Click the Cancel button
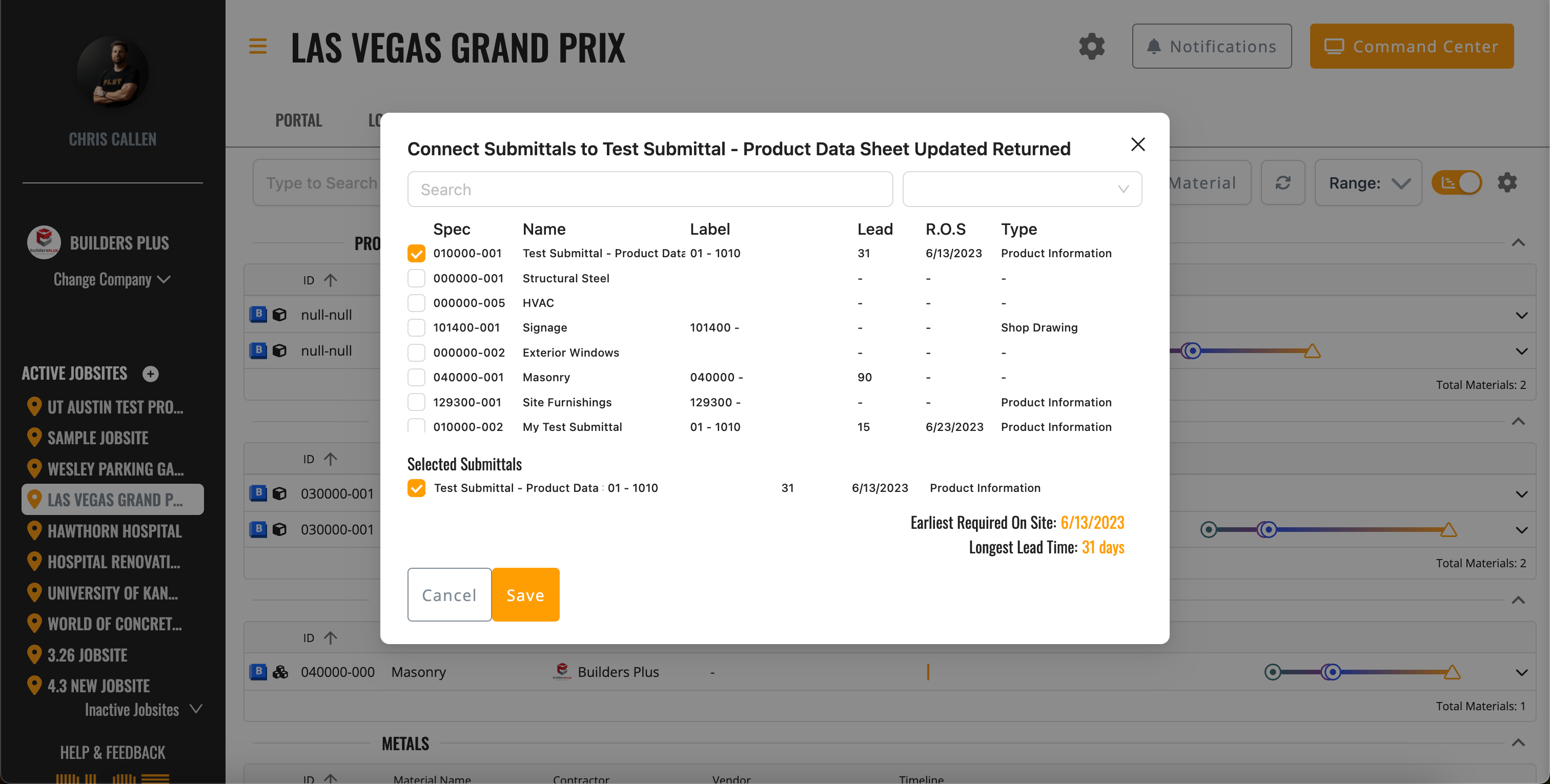This screenshot has width=1550, height=784. click(449, 594)
